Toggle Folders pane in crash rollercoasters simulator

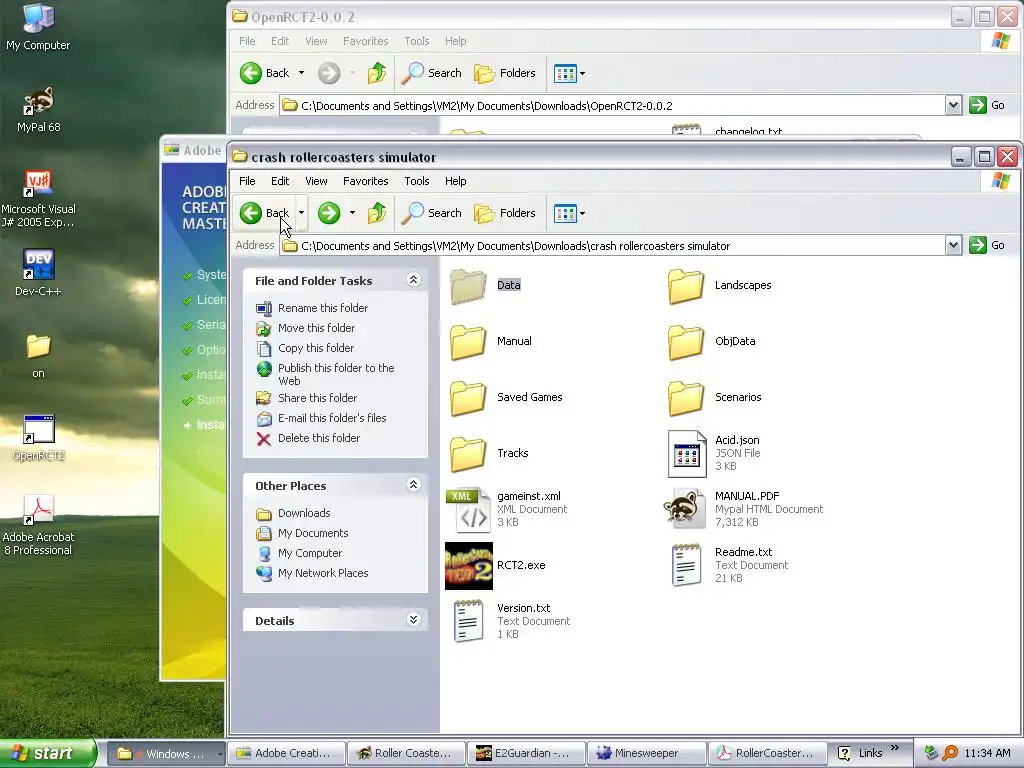pyautogui.click(x=505, y=213)
